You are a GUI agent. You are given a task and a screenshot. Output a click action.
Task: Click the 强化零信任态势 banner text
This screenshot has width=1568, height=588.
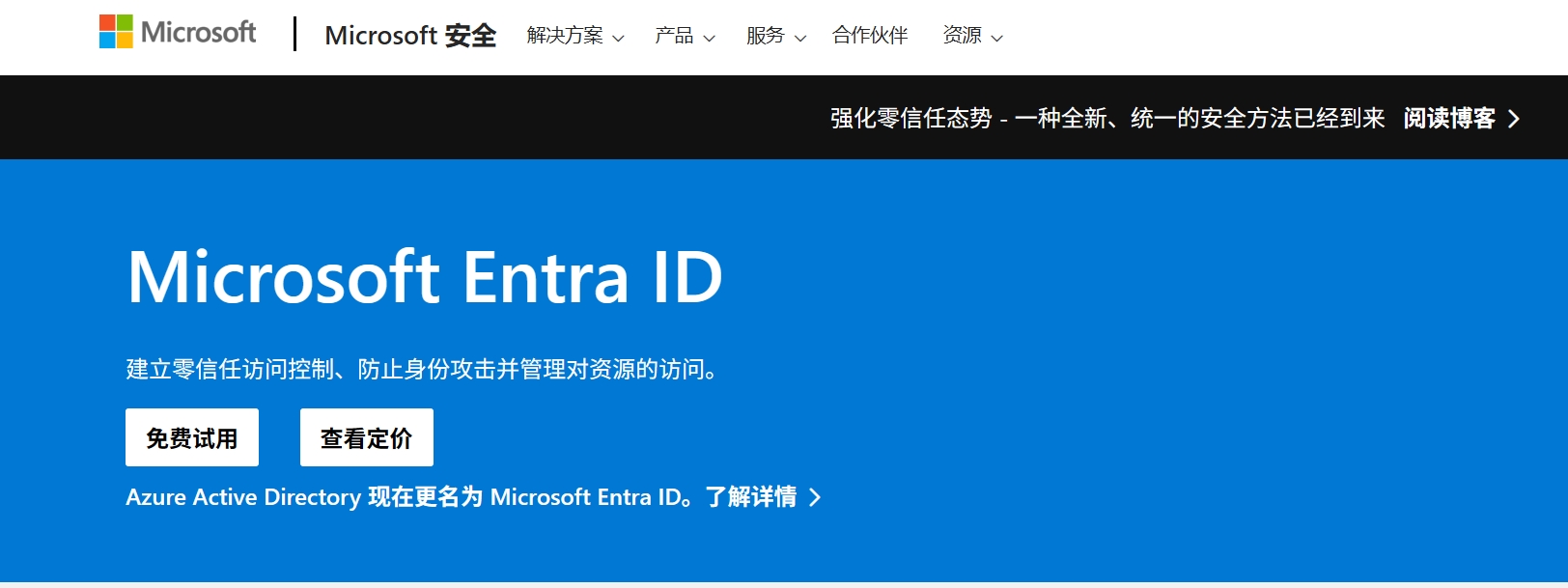coord(1107,118)
